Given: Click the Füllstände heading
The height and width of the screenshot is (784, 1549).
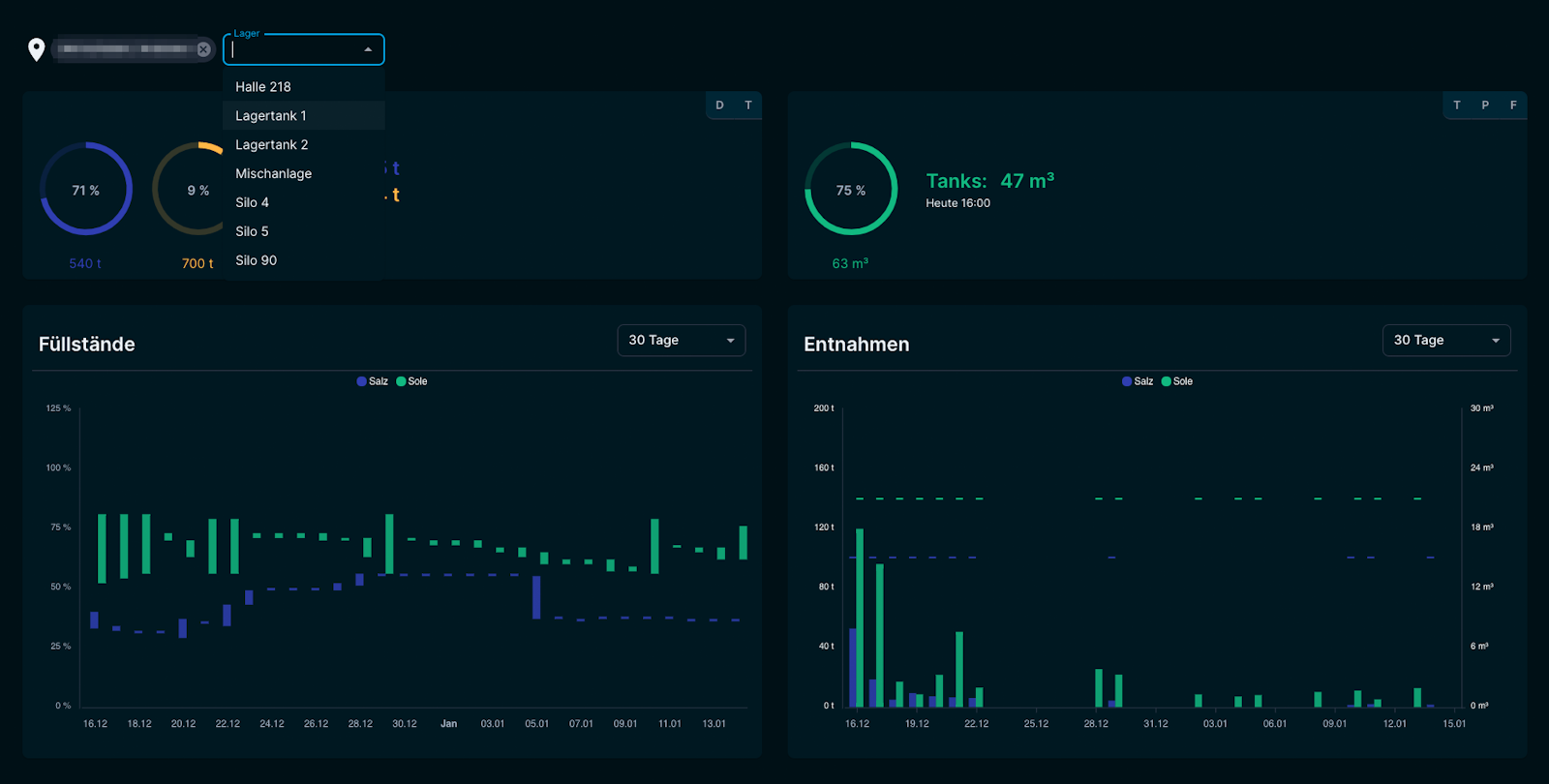Looking at the screenshot, I should coord(87,345).
